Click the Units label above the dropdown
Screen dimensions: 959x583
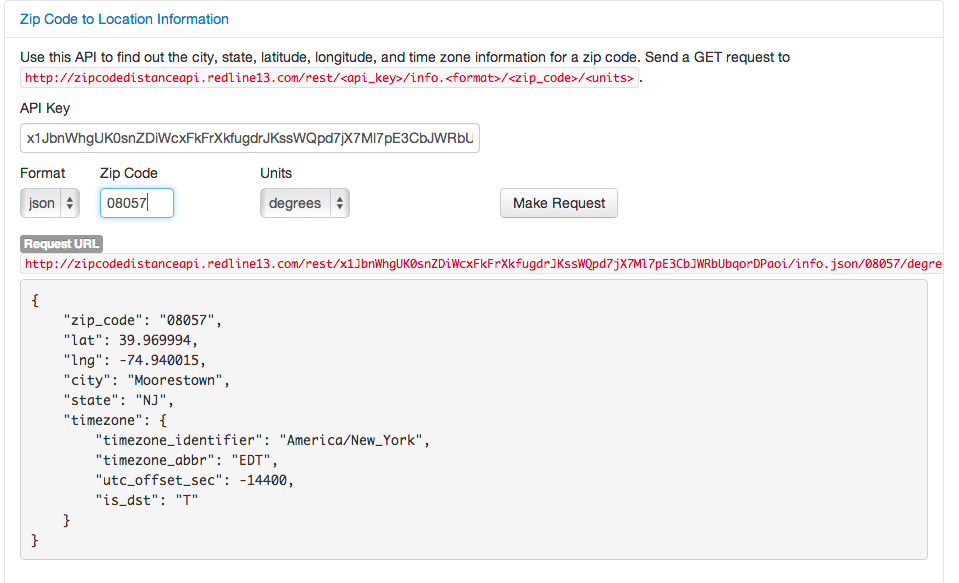coord(276,173)
